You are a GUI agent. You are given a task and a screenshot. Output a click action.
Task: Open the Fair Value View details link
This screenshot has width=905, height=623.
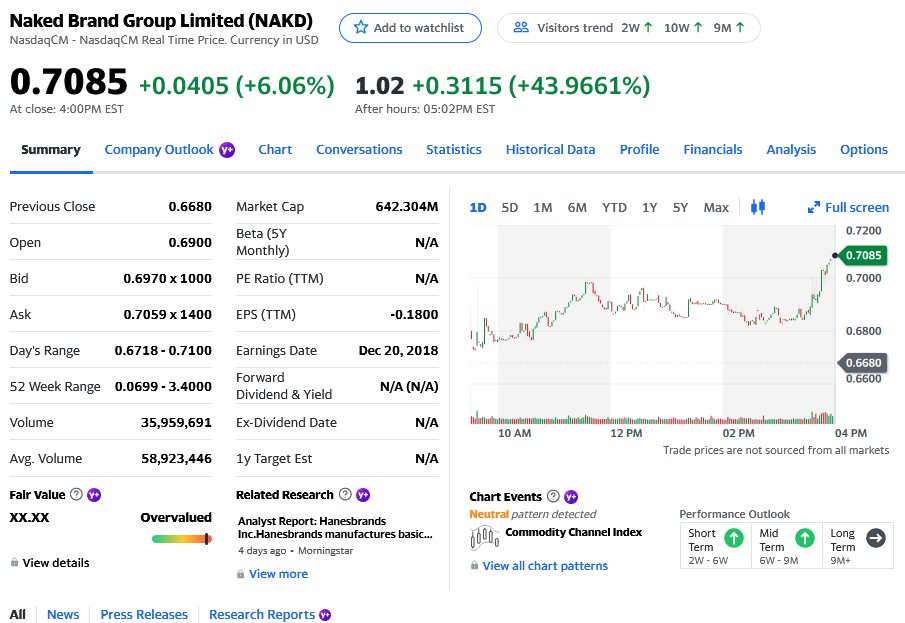pyautogui.click(x=56, y=562)
